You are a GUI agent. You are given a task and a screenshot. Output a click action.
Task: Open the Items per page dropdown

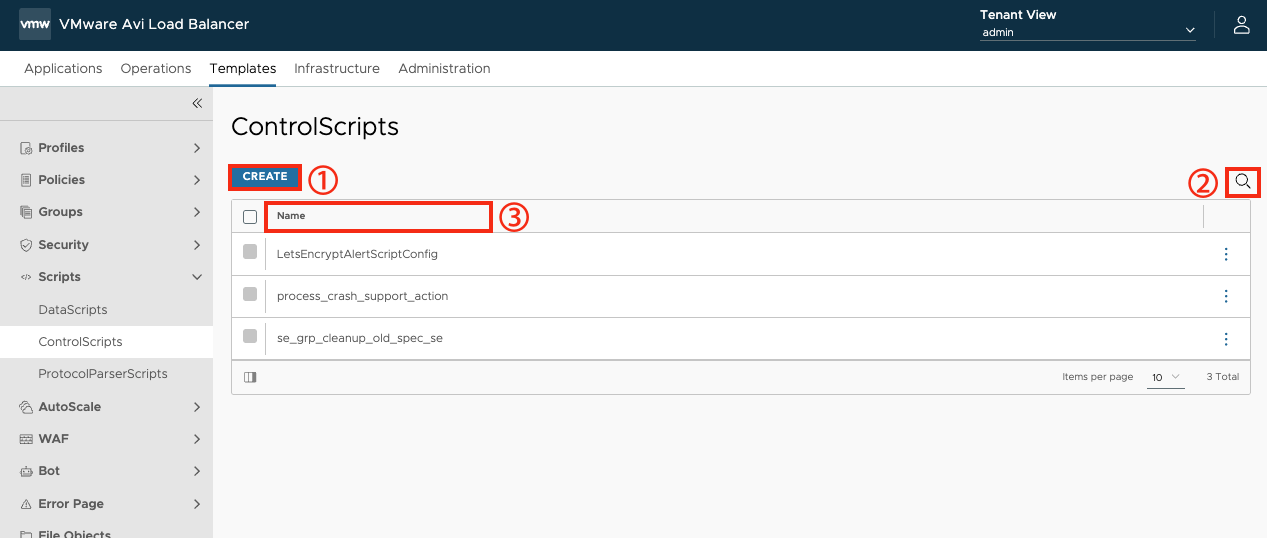click(1166, 377)
